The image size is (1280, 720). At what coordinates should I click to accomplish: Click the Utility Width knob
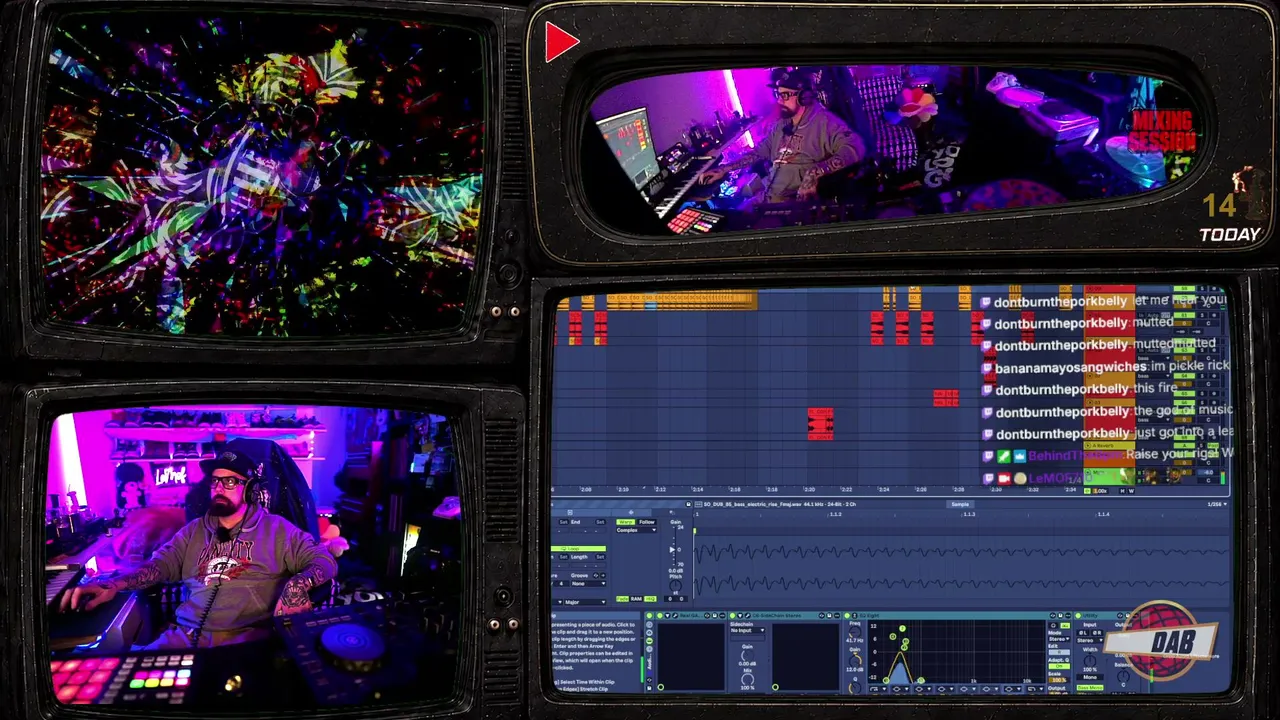point(1090,662)
